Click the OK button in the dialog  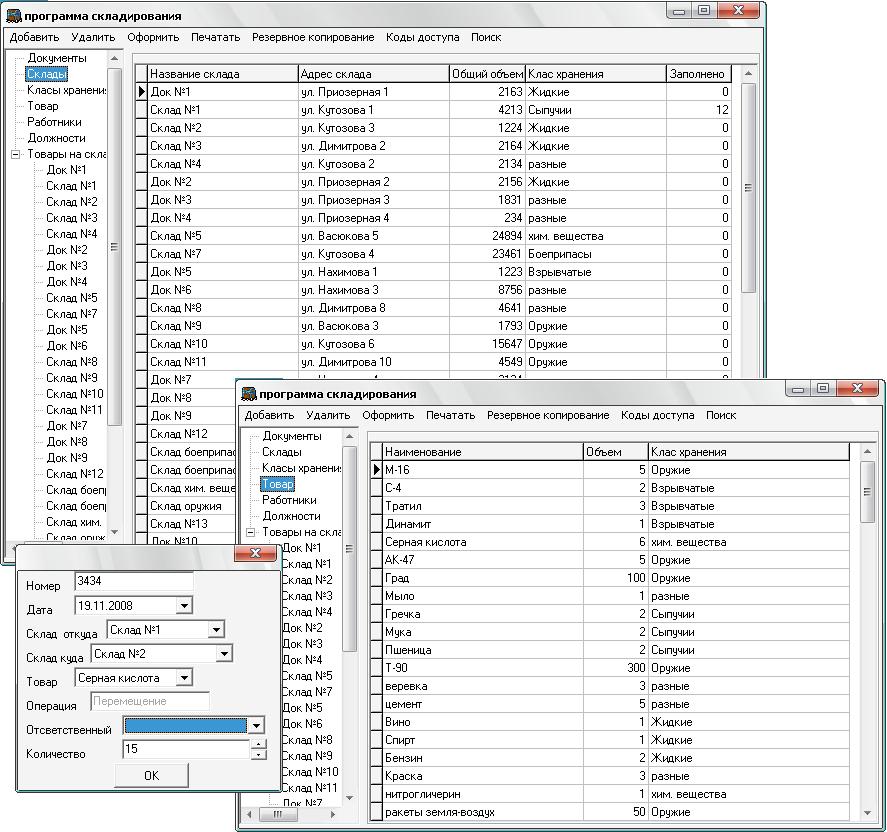click(x=151, y=775)
